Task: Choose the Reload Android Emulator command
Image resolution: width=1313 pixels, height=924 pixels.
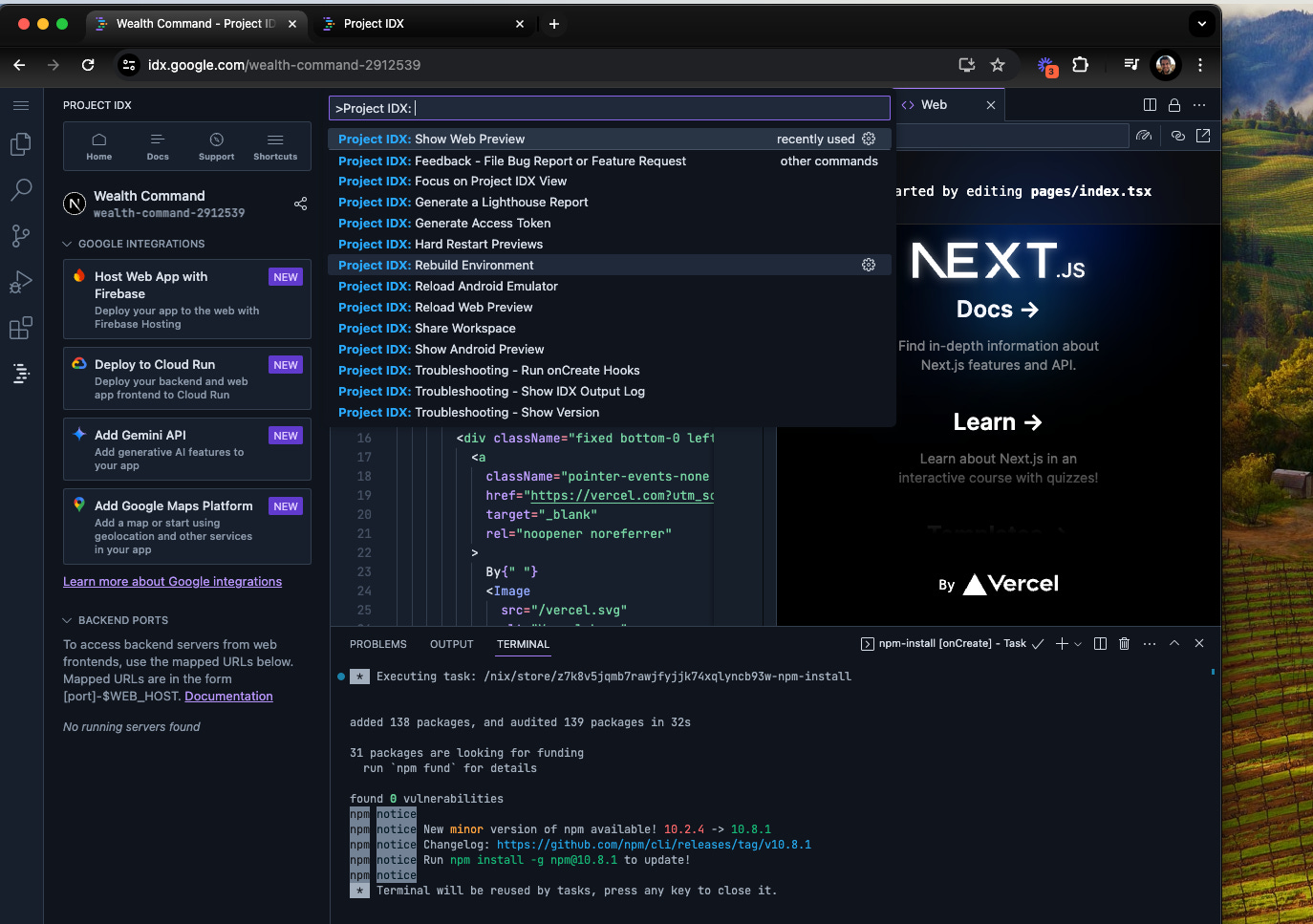Action: [610, 286]
